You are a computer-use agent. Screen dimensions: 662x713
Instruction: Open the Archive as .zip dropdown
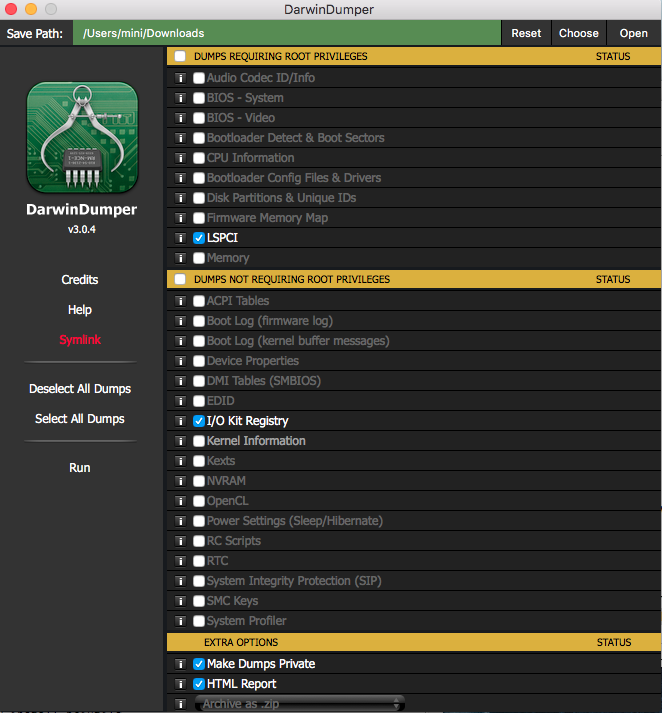pyautogui.click(x=300, y=704)
